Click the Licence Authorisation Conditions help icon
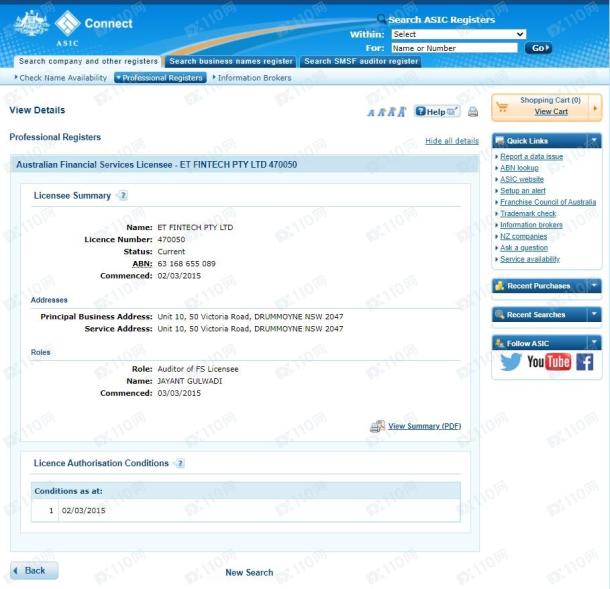This screenshot has height=589, width=610. [x=180, y=464]
